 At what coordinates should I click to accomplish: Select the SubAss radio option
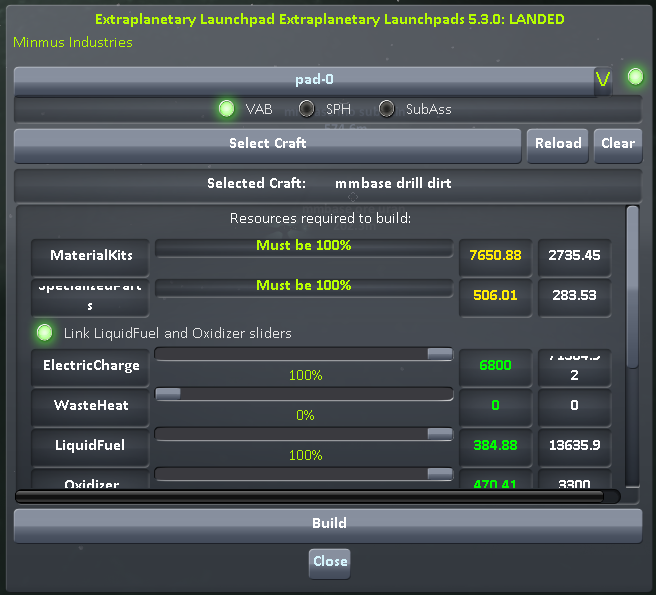387,109
